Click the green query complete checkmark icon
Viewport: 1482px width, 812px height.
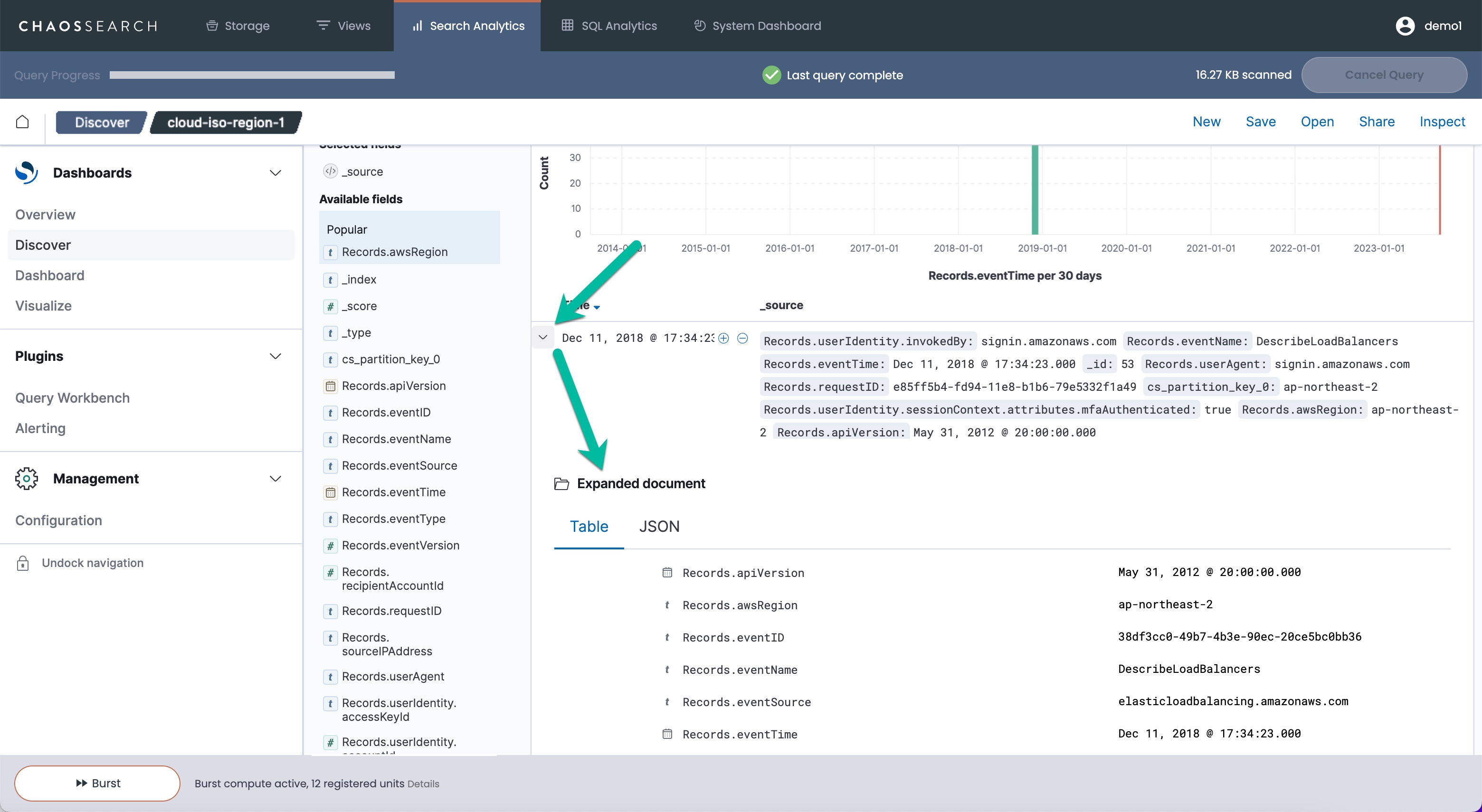click(x=771, y=75)
